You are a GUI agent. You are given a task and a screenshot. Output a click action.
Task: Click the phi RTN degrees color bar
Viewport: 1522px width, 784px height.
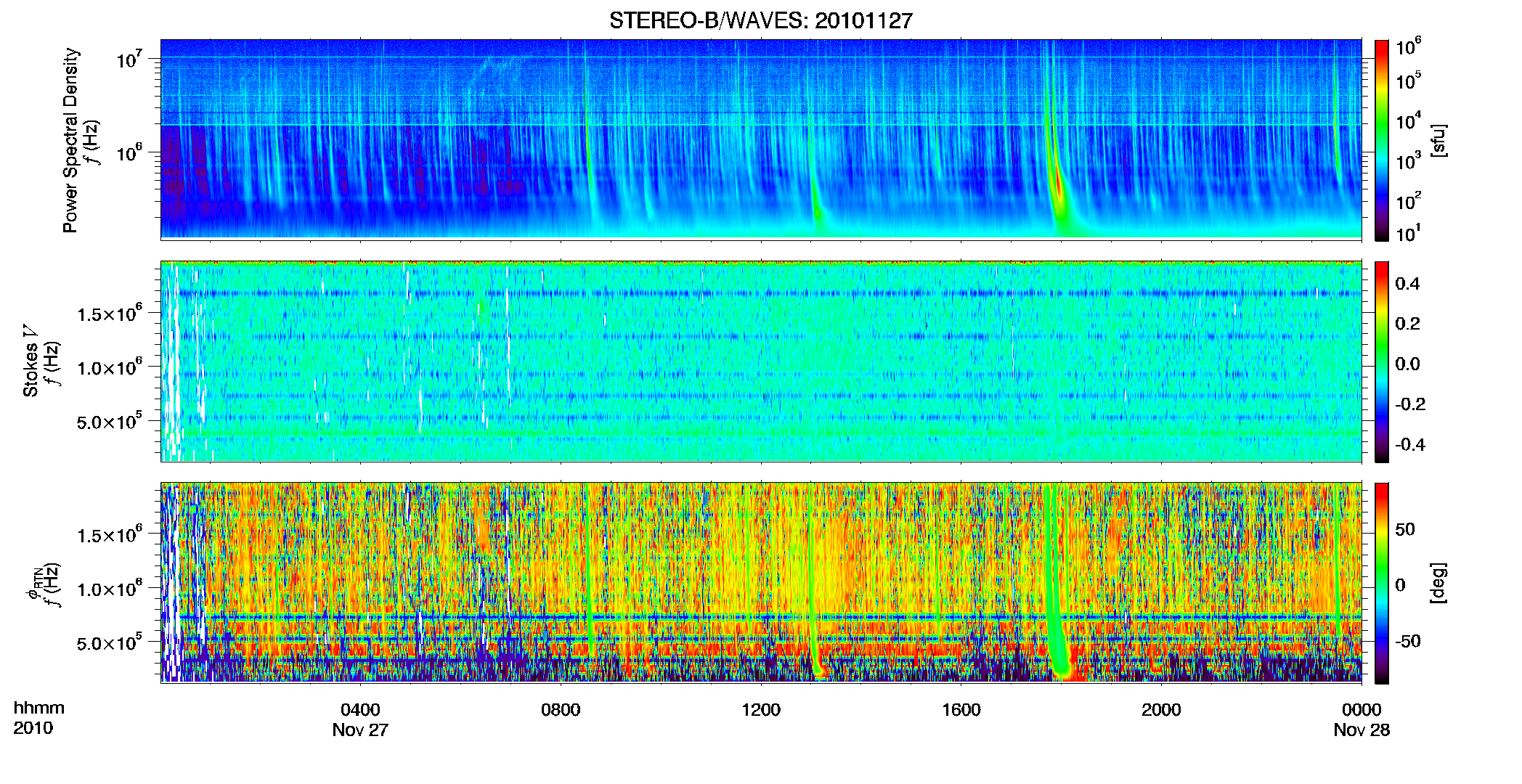[1382, 583]
